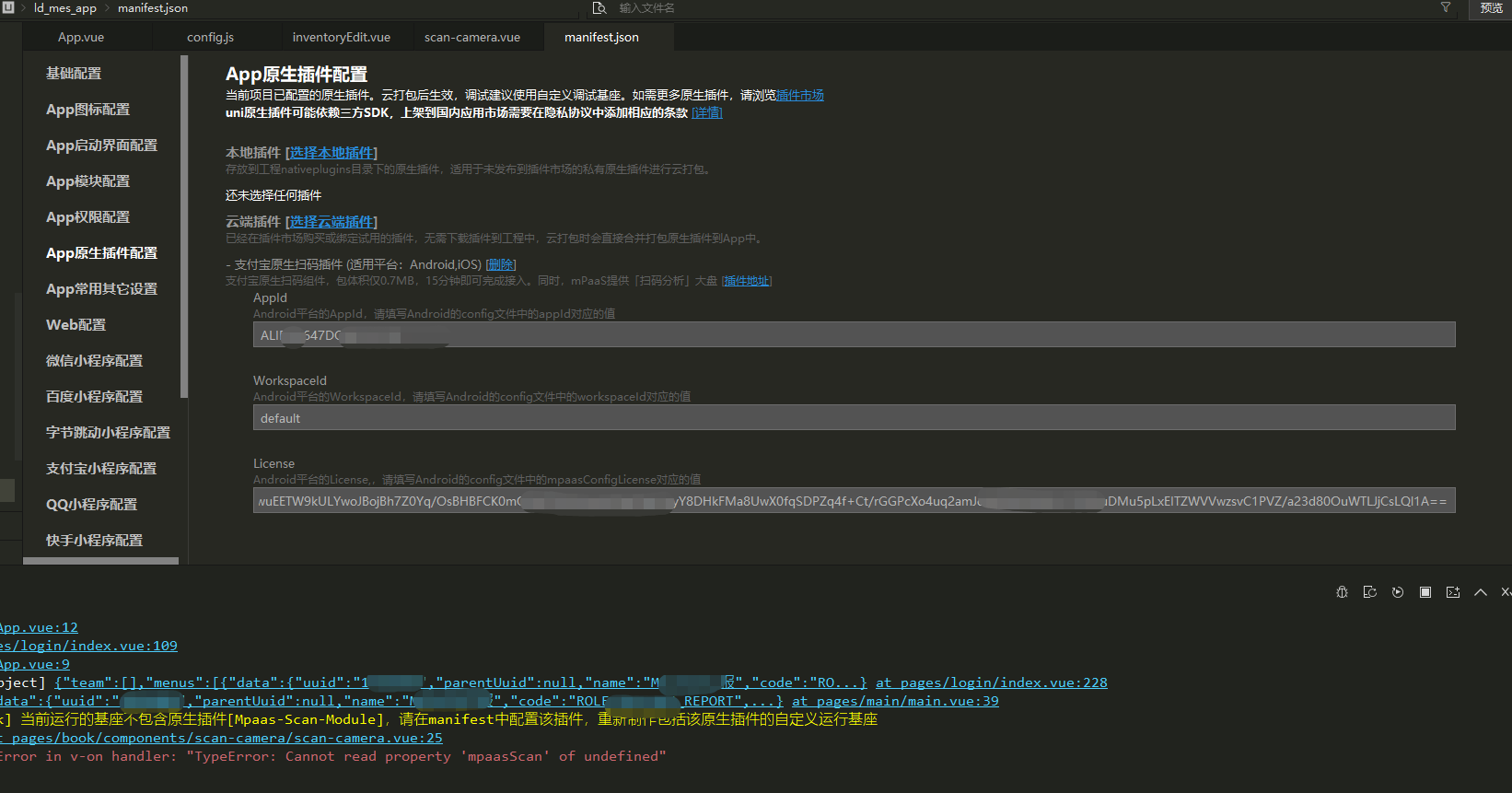Click the 还未选择任何插件 text

[273, 195]
